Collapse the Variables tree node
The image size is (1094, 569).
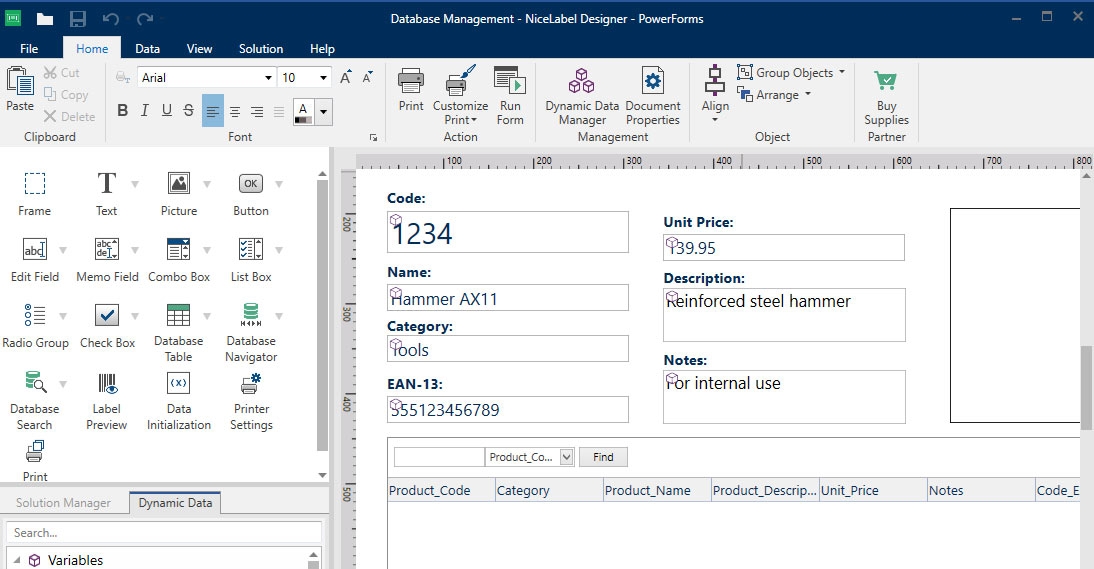(x=16, y=560)
